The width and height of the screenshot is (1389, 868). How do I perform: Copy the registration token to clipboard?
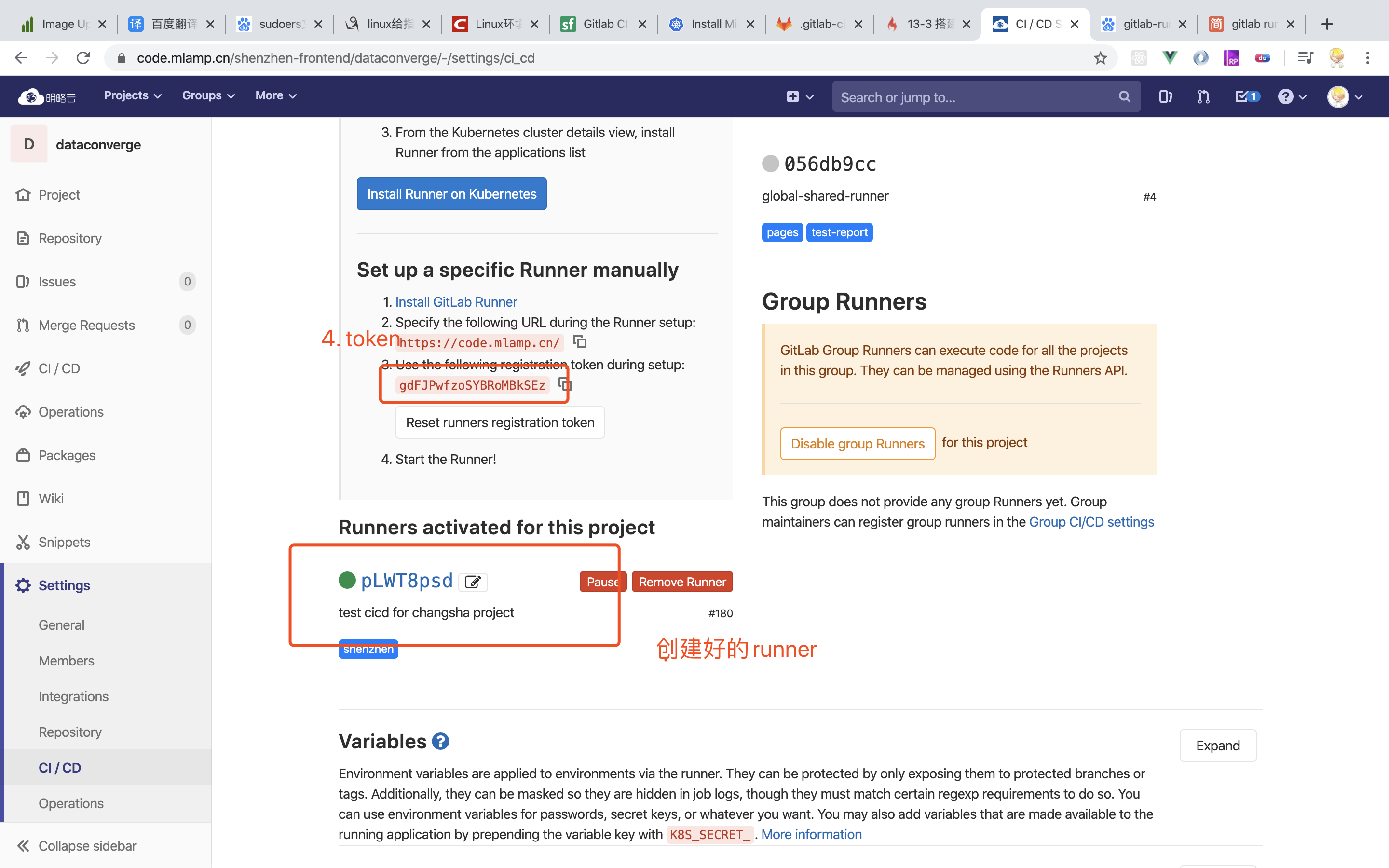(x=565, y=384)
